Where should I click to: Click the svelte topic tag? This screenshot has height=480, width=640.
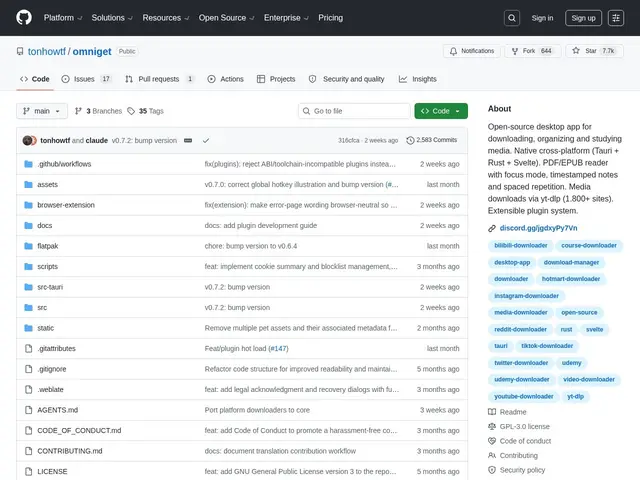click(x=594, y=329)
